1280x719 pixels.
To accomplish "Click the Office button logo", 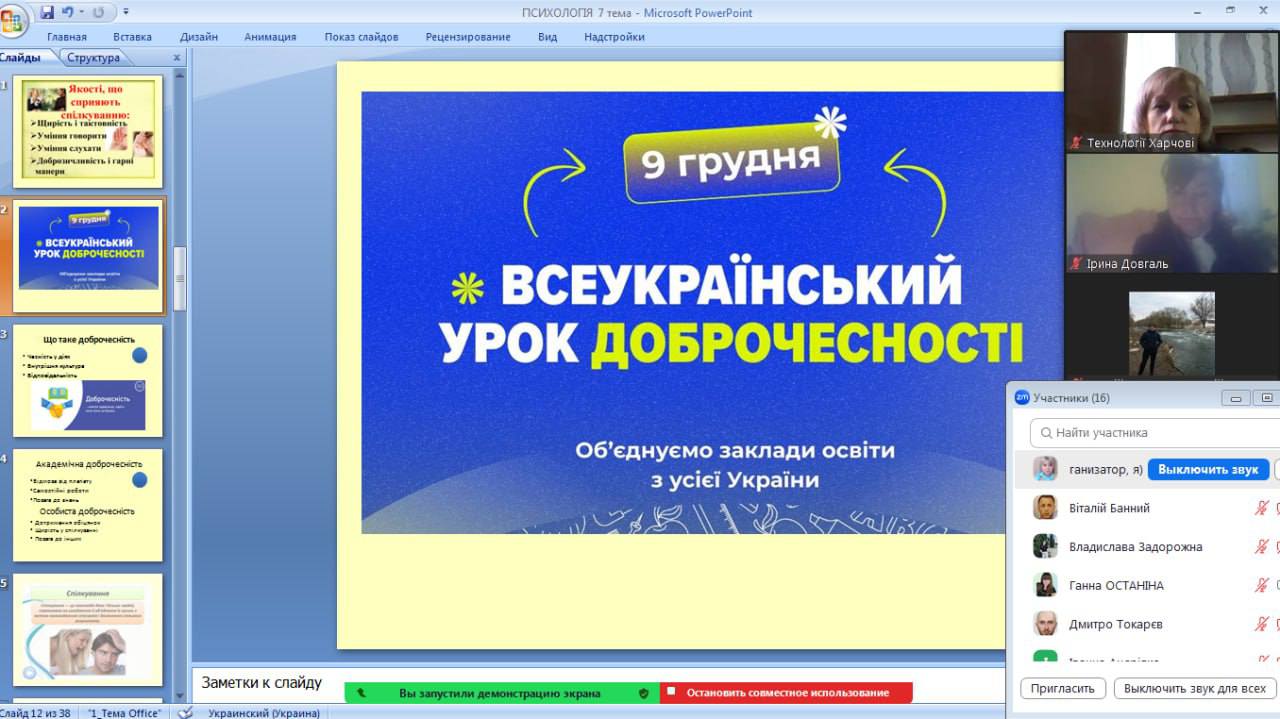I will (14, 21).
